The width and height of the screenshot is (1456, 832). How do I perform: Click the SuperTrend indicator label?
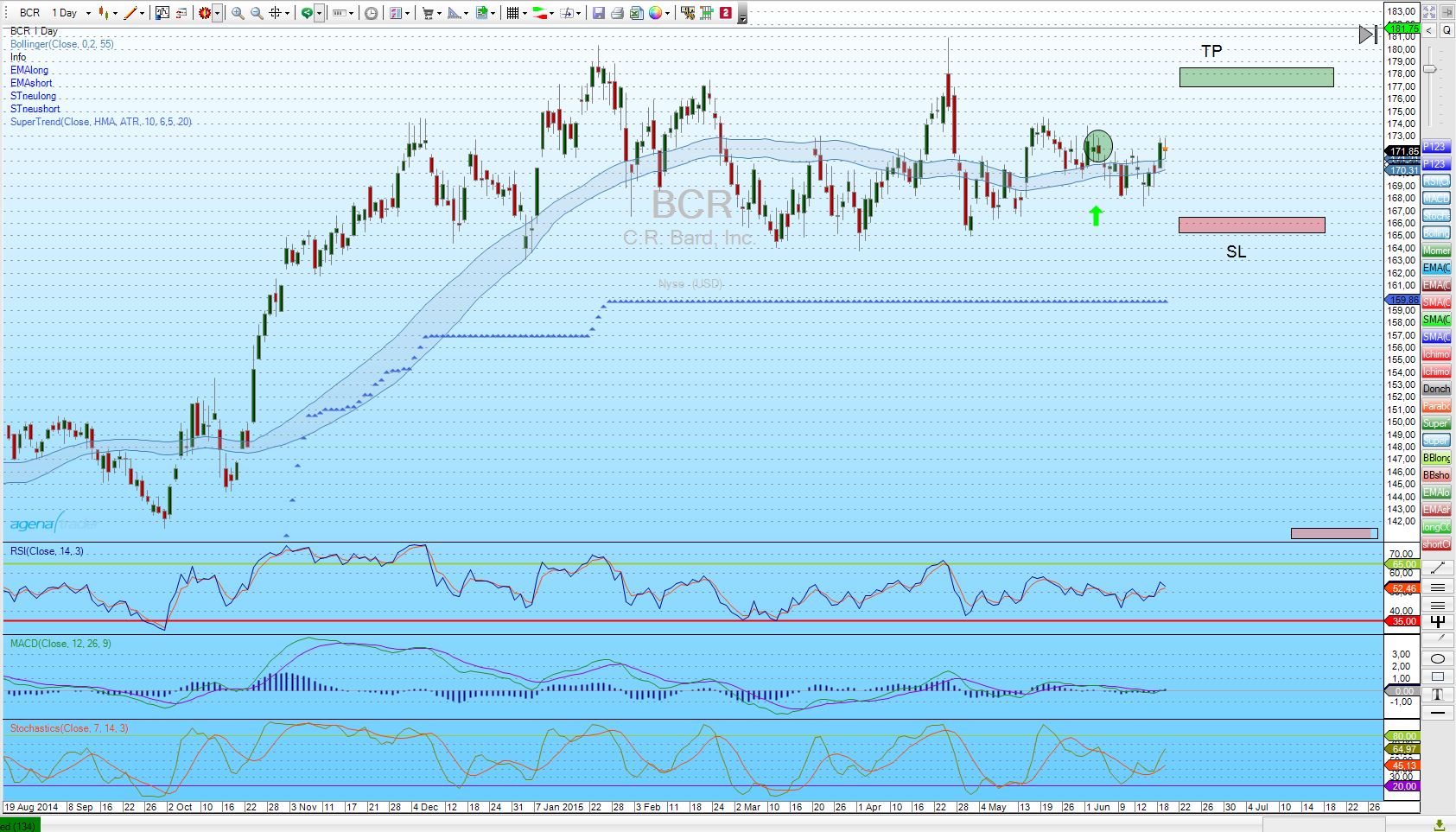[100, 122]
